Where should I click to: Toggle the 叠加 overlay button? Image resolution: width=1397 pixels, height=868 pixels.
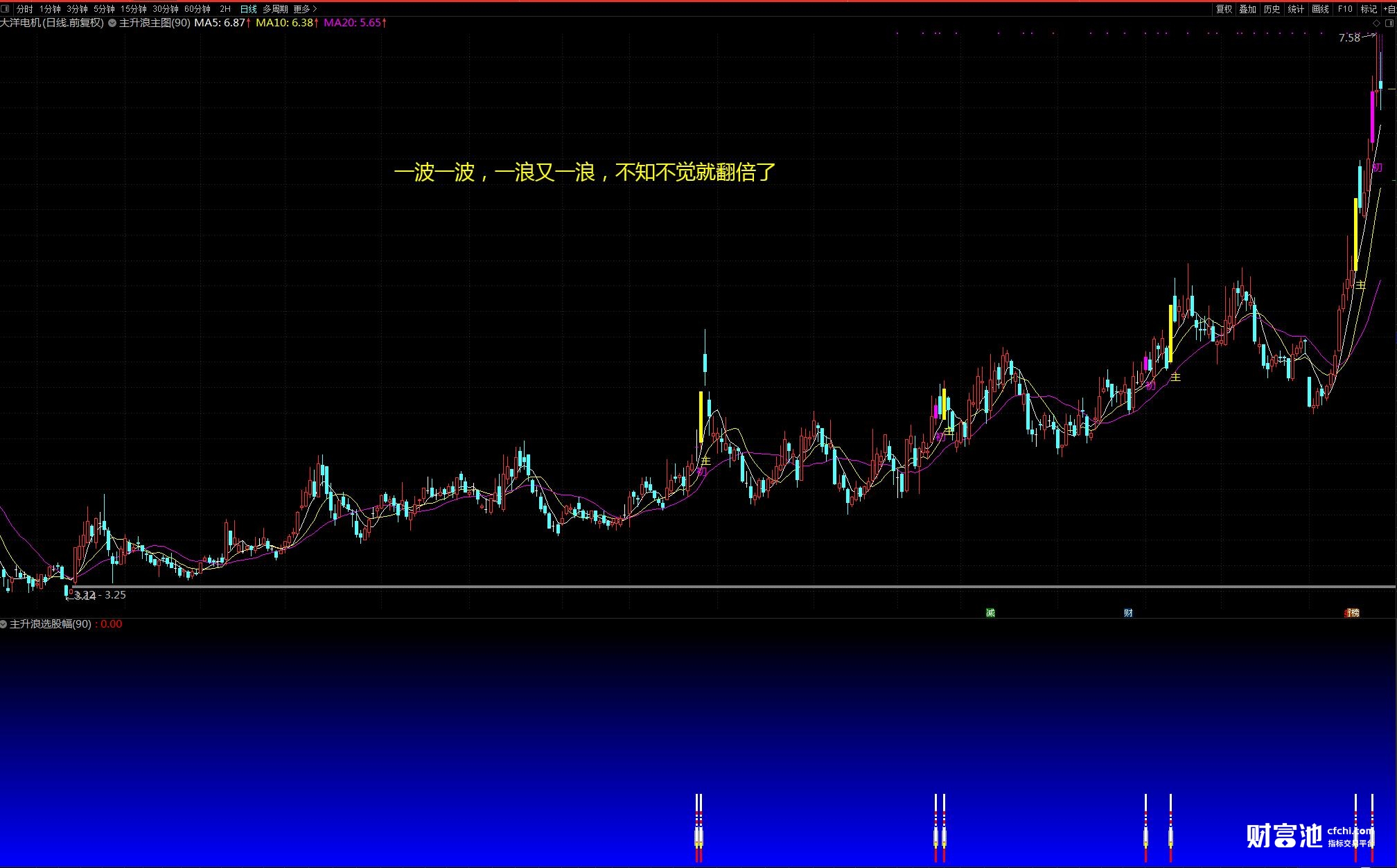1247,9
